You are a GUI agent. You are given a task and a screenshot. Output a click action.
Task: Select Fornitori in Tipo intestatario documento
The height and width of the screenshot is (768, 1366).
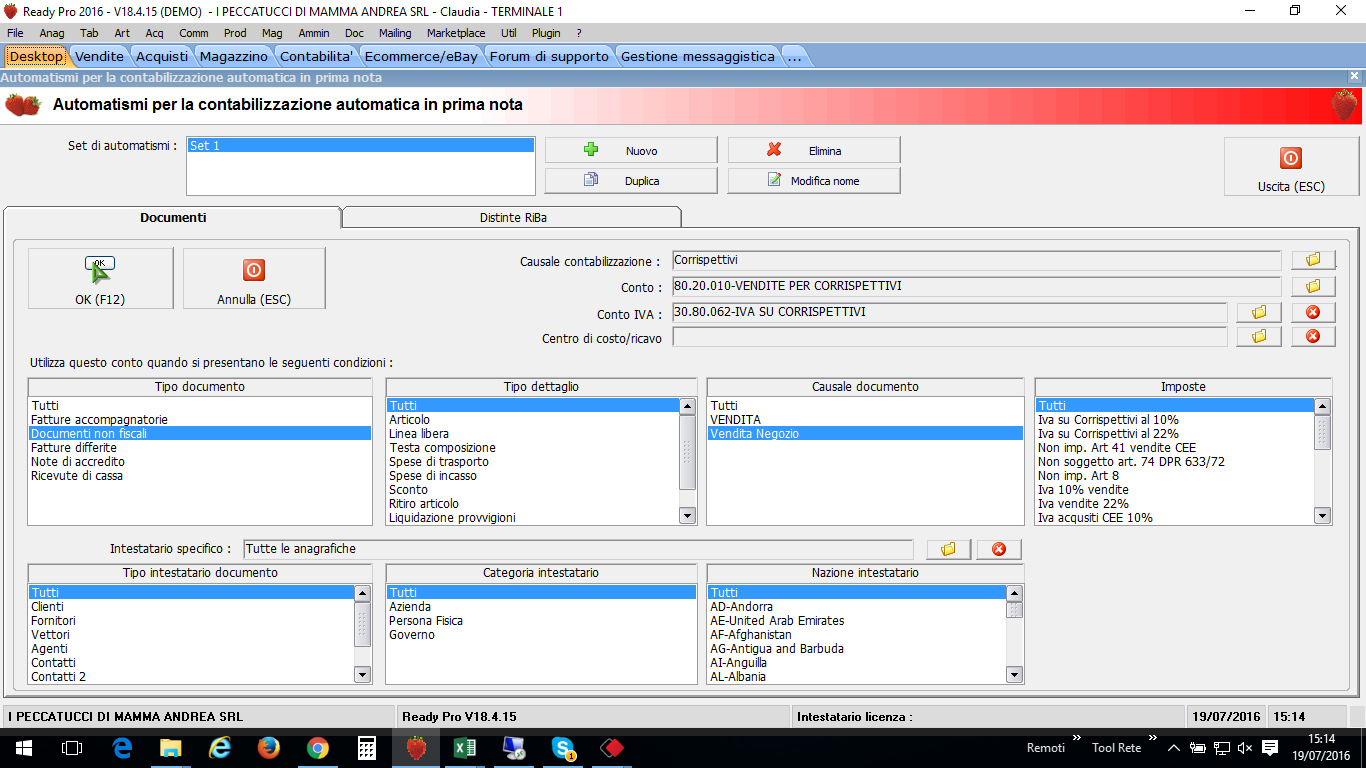(191, 621)
